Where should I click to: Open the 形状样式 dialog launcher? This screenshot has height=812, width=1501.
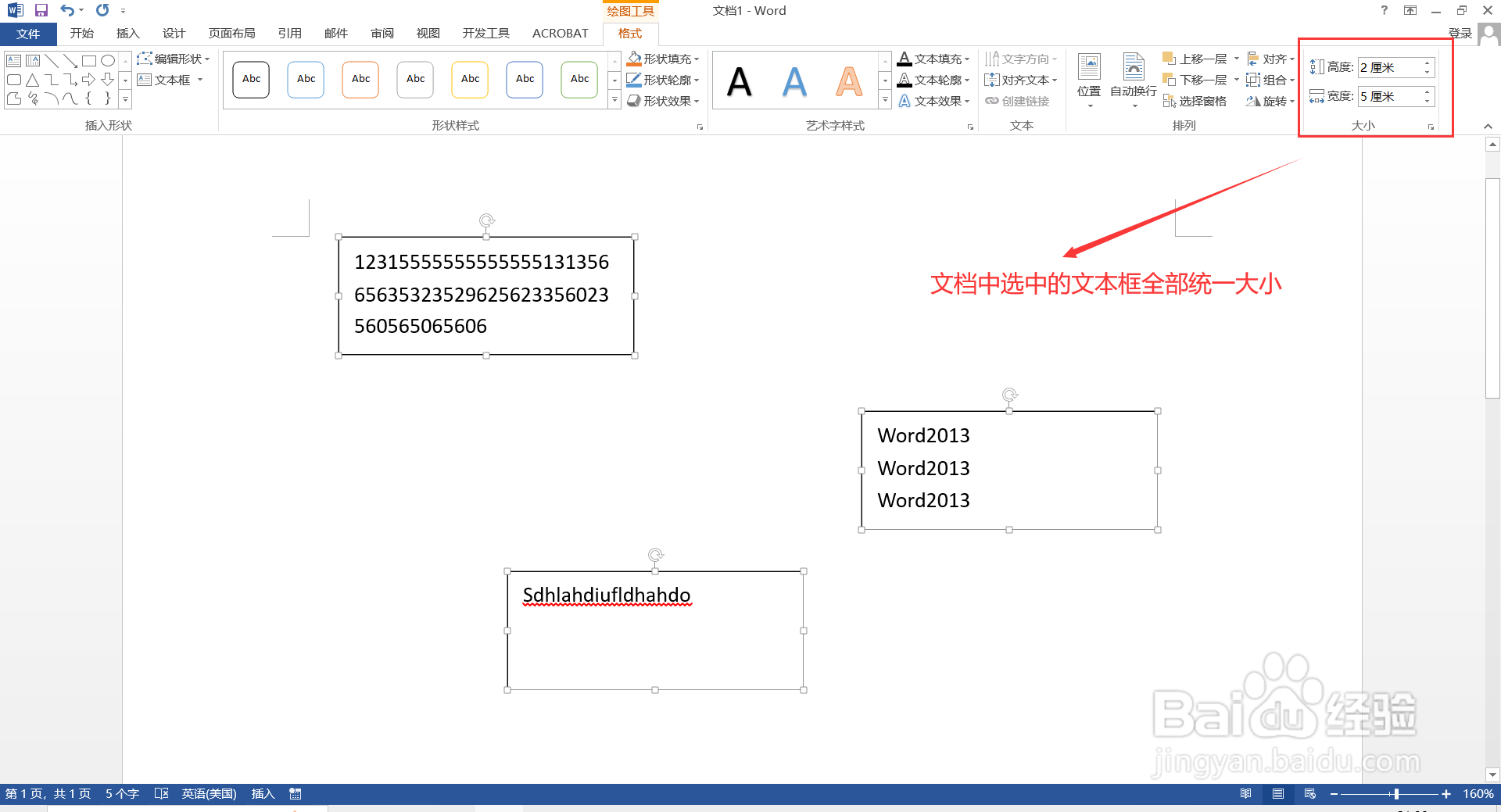[x=700, y=127]
